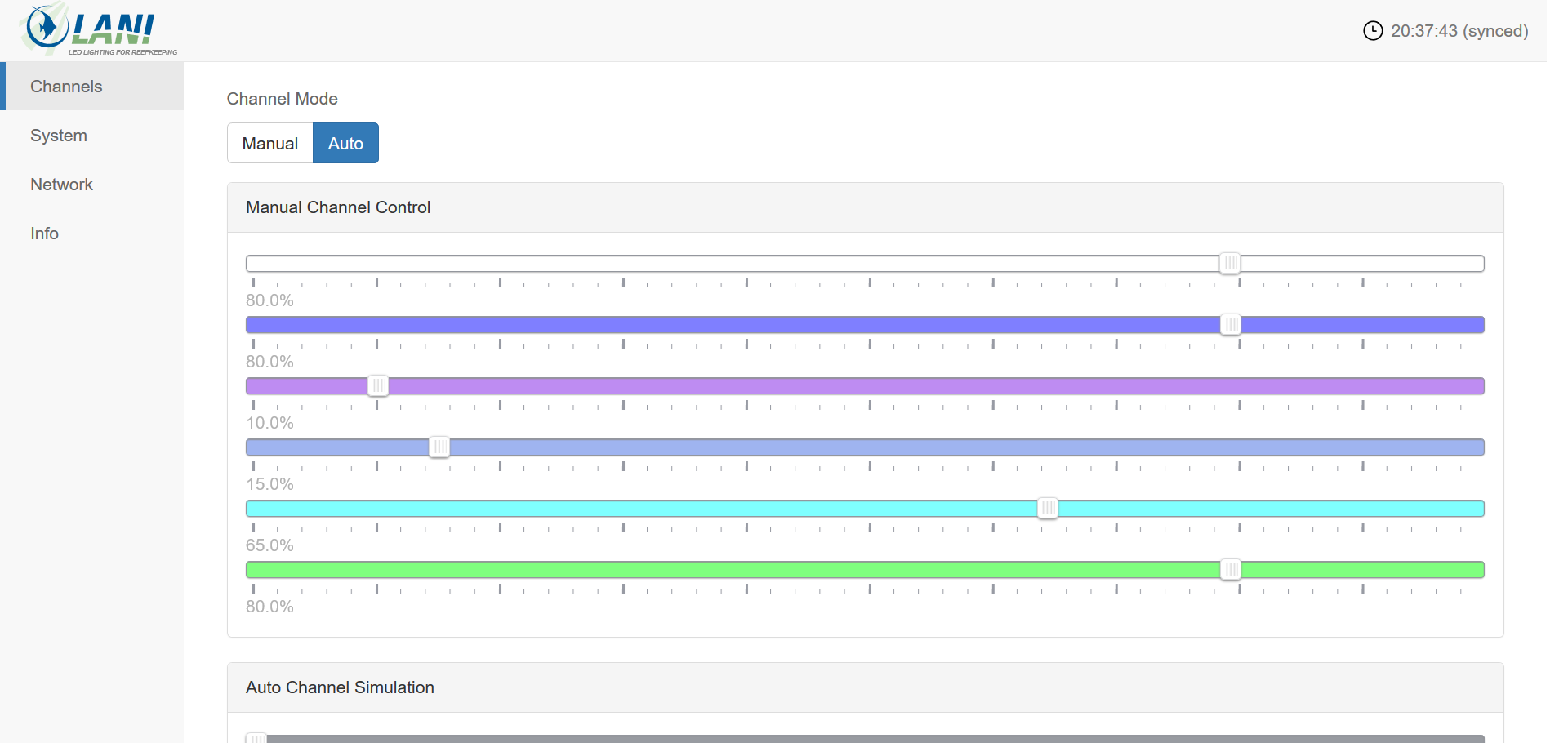
Task: Open the Channels sidebar tab
Action: pos(66,87)
